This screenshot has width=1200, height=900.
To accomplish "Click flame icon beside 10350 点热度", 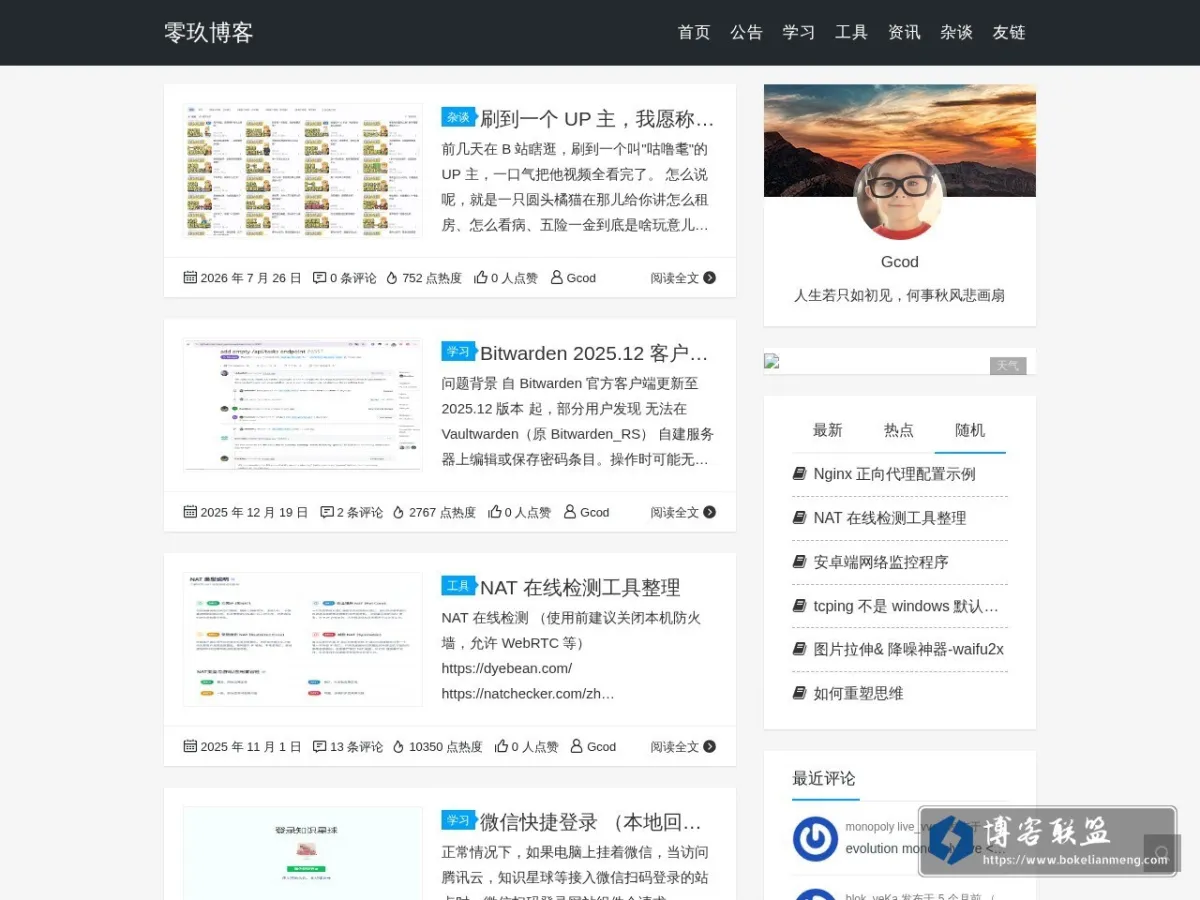I will click(399, 747).
